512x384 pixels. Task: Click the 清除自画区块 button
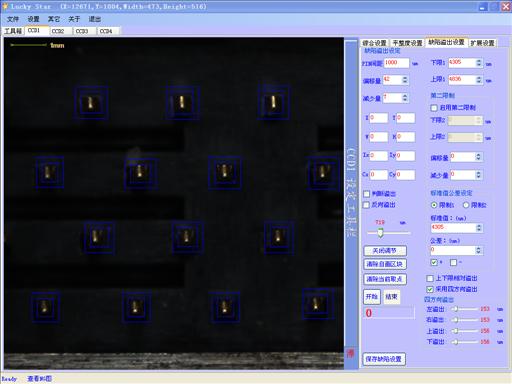(x=385, y=264)
